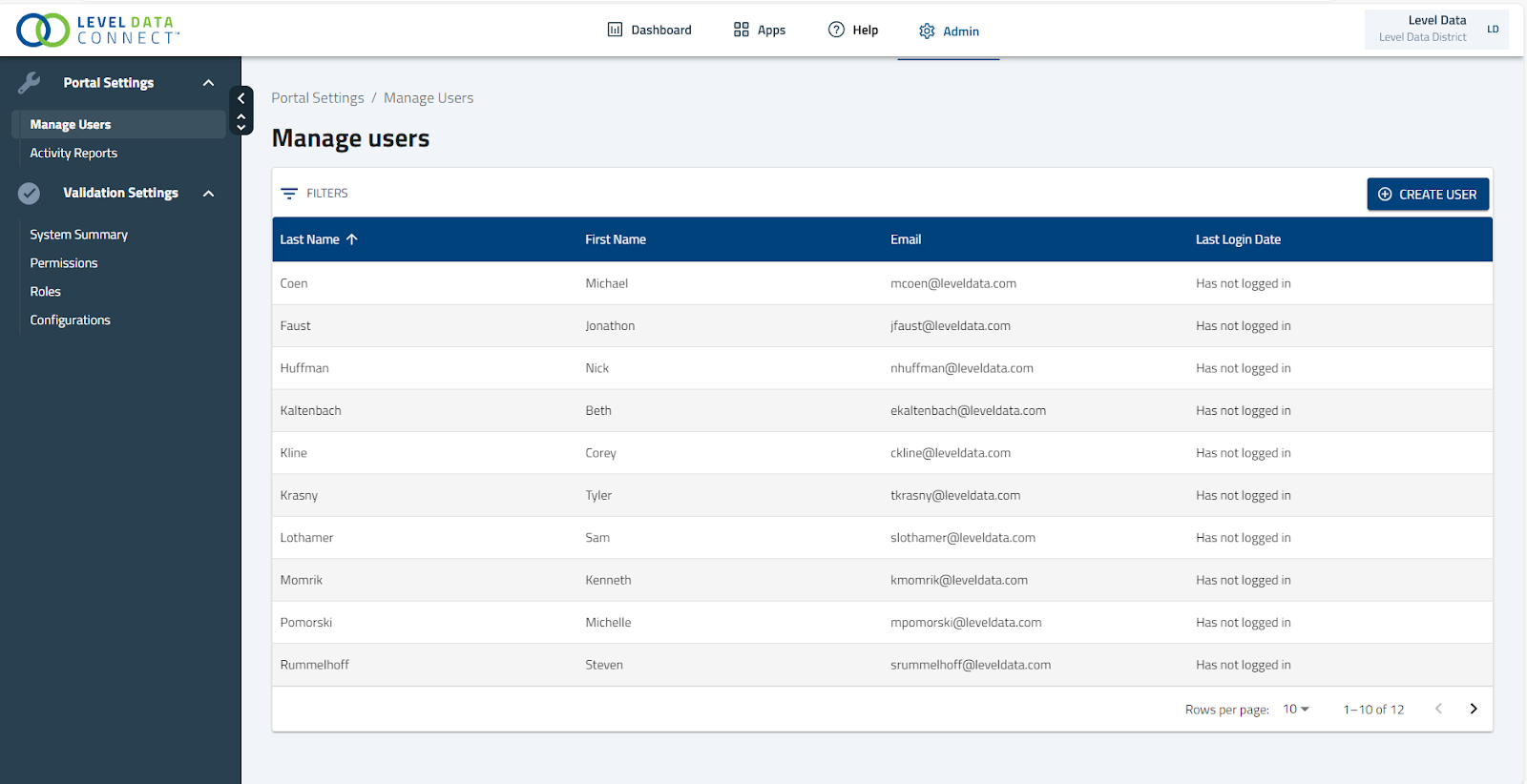
Task: Click the jfaust@leveldata.com email
Action: point(951,326)
